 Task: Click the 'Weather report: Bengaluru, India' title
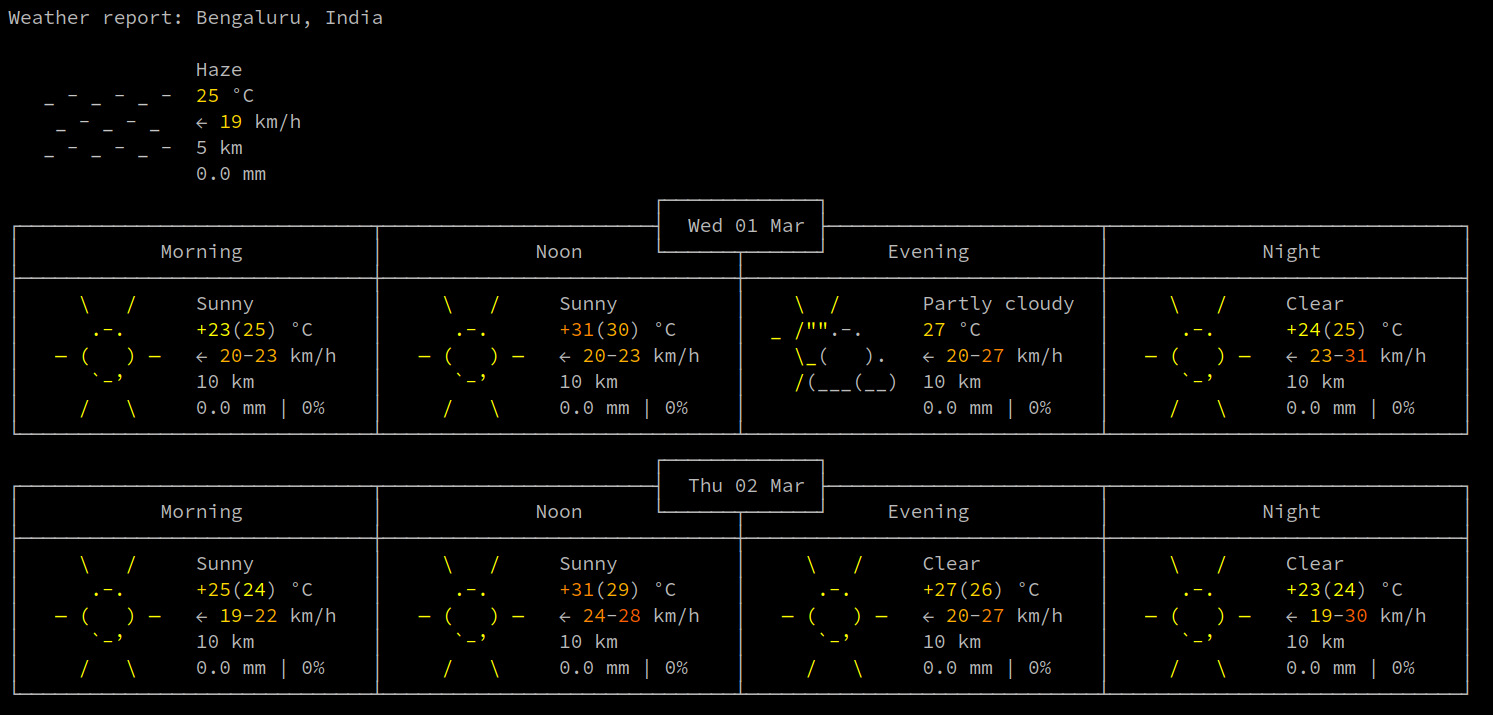tap(196, 18)
